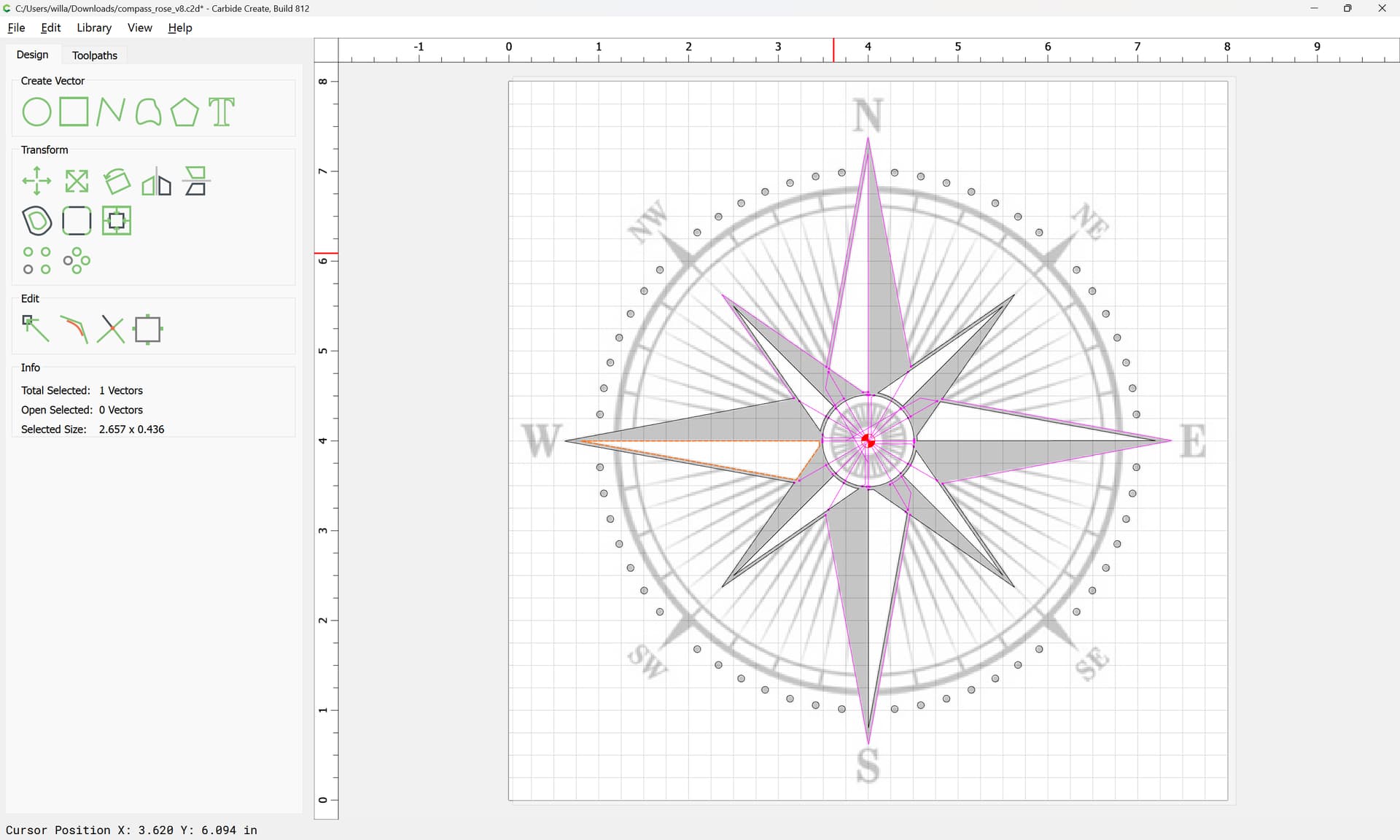
Task: Open the Resize transform tool
Action: pos(77,181)
